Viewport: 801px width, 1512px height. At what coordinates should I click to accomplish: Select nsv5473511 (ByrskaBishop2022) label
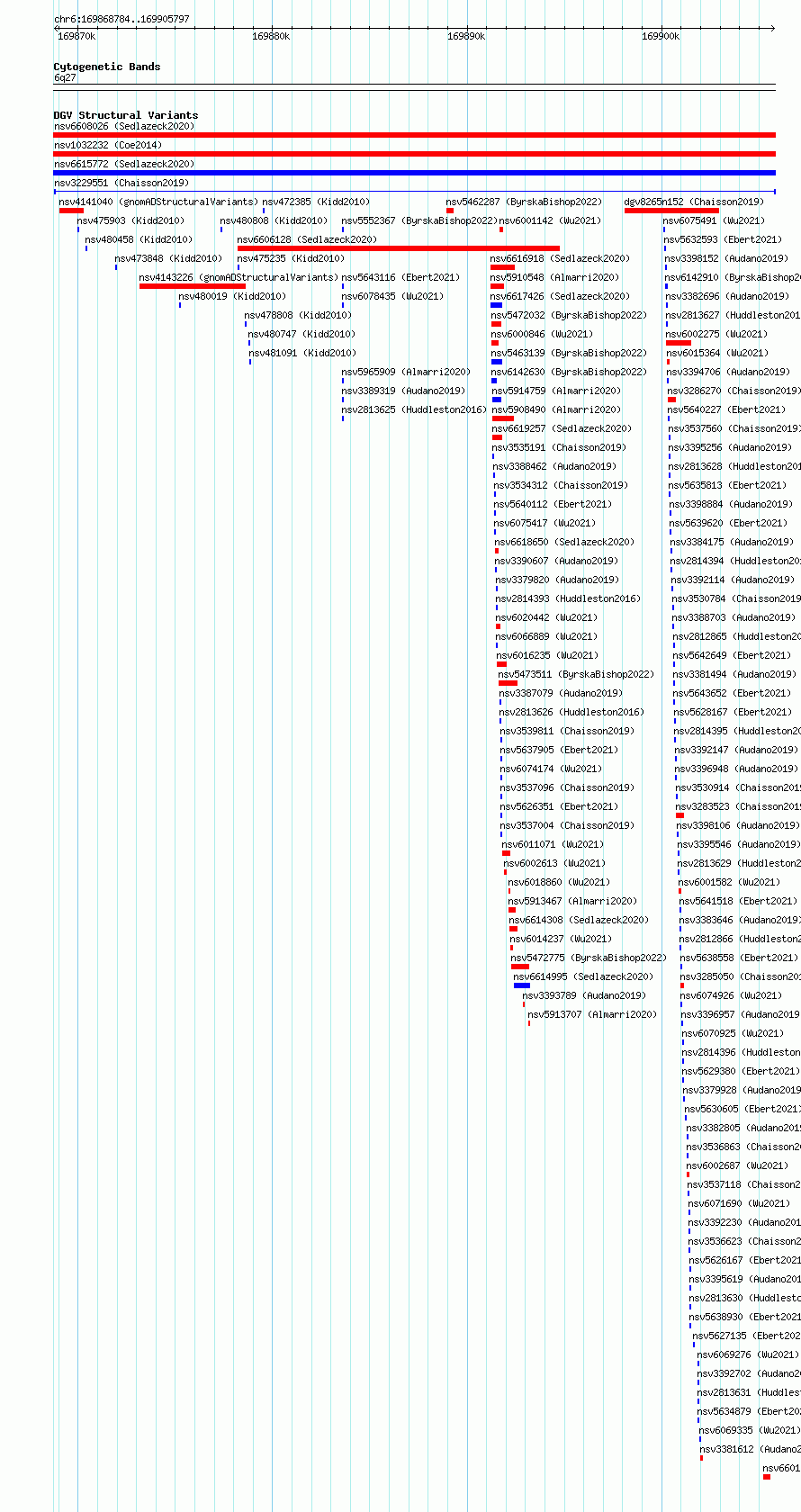577,674
